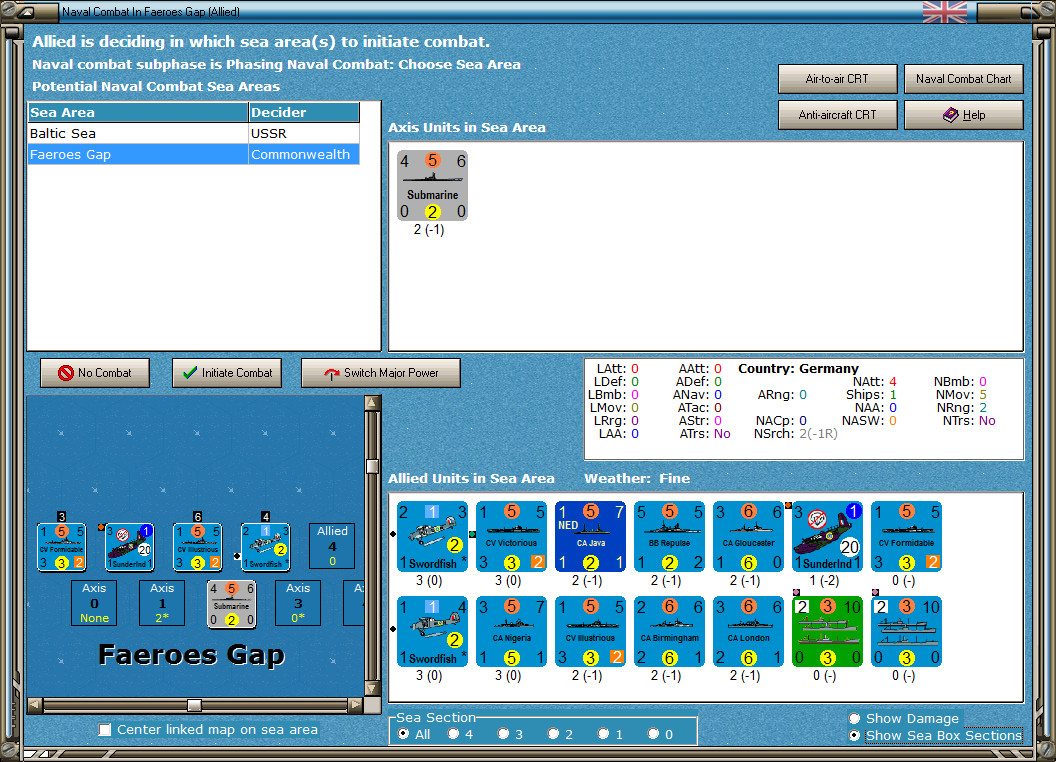Viewport: 1056px width, 762px height.
Task: Select sea section 2 radio button
Action: click(x=553, y=734)
